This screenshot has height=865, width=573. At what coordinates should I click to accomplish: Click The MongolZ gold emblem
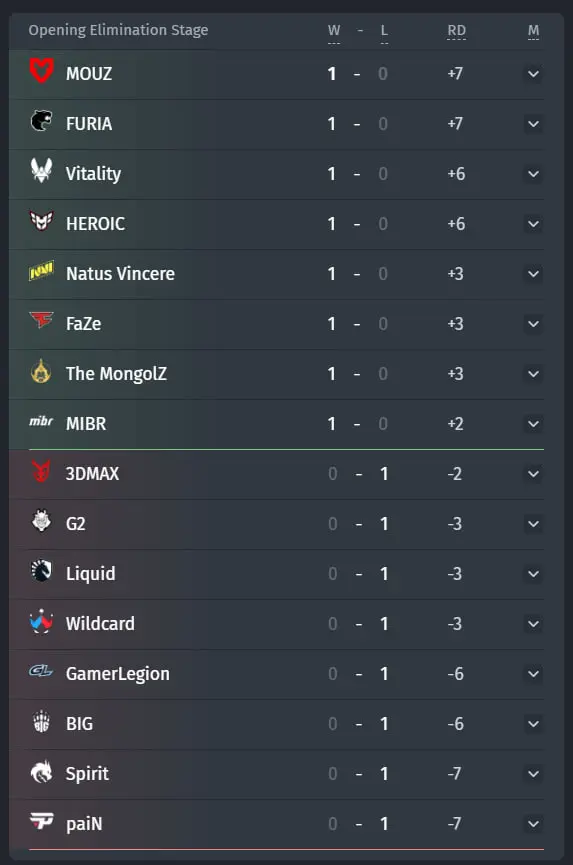point(41,371)
